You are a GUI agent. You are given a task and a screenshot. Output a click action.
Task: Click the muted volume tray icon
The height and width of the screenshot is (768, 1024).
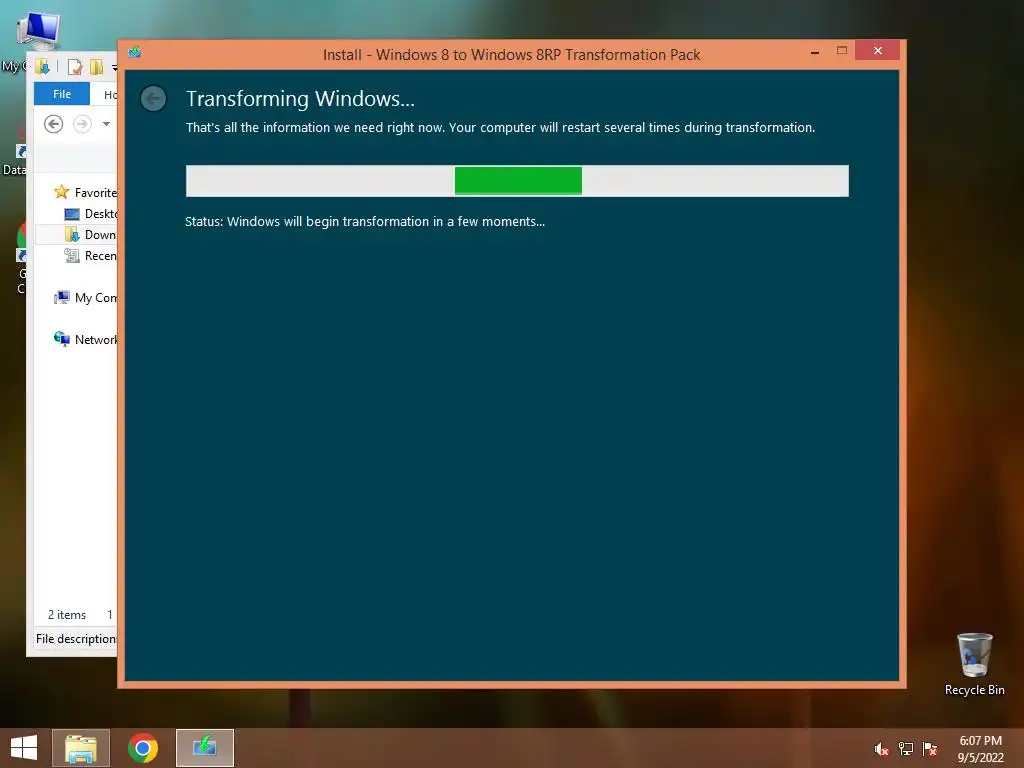881,749
